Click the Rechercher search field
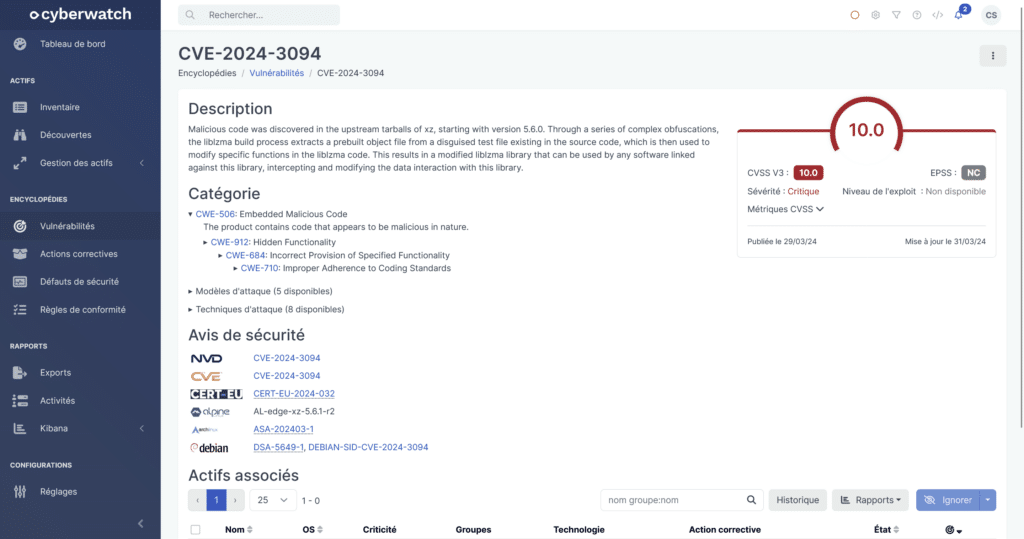This screenshot has height=539, width=1024. 259,15
